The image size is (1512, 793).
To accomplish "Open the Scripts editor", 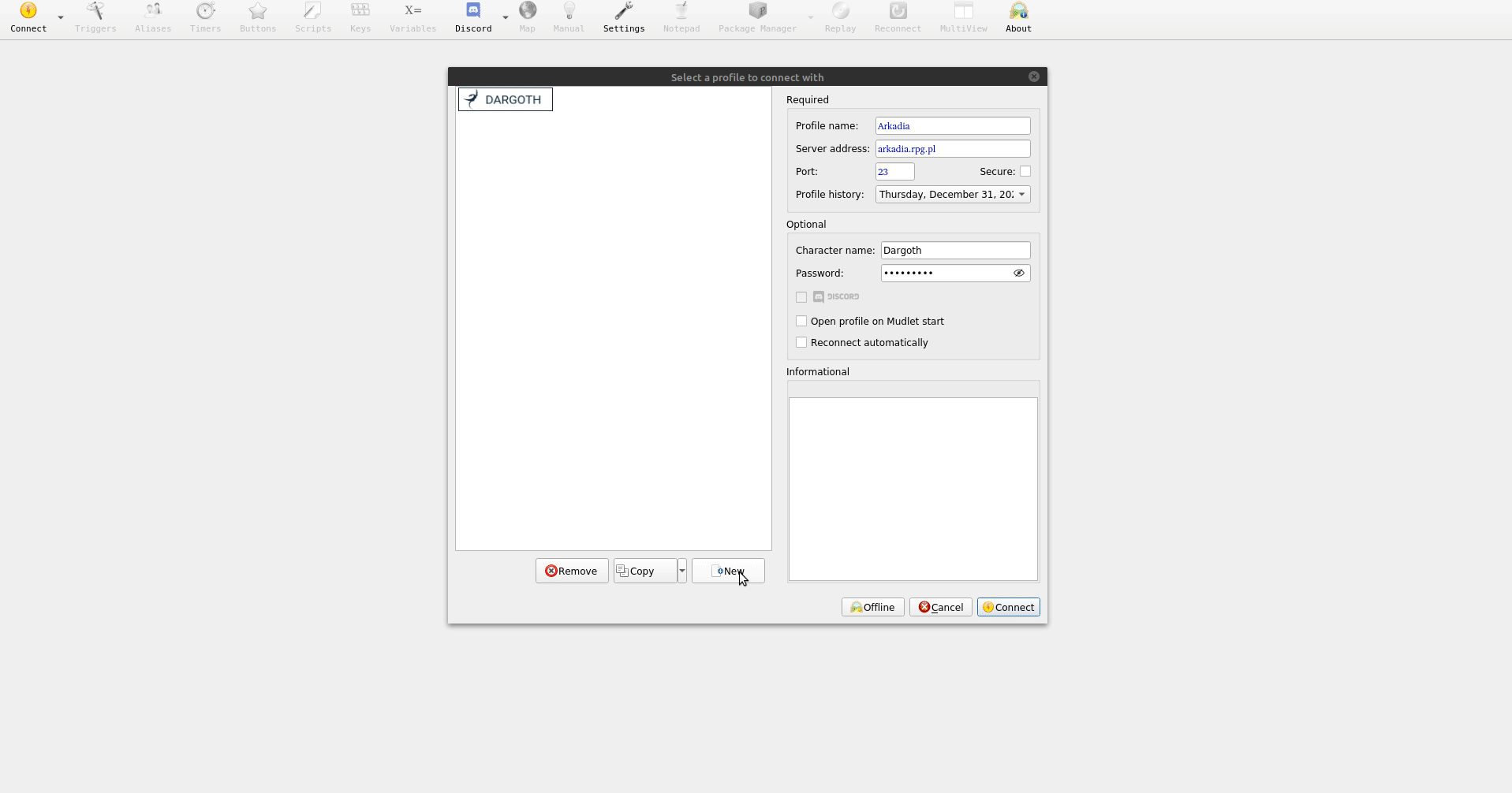I will point(312,17).
